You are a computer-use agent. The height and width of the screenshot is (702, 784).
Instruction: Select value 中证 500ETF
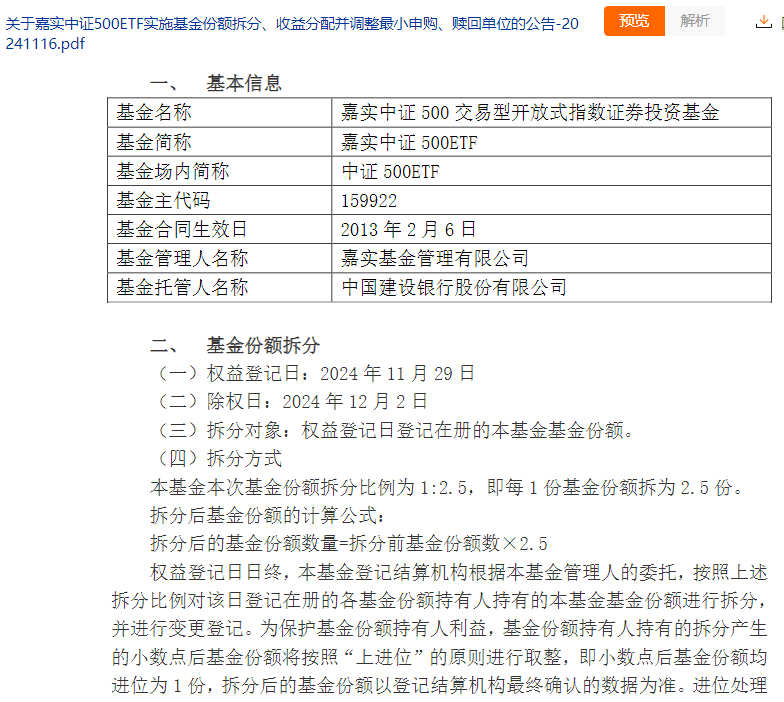(x=390, y=172)
